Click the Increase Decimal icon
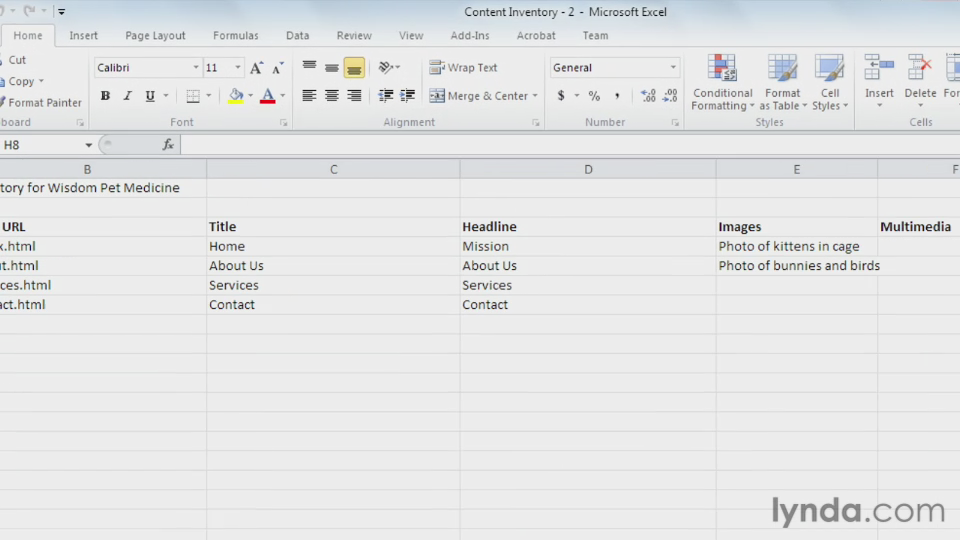Viewport: 960px width, 540px height. pos(648,96)
